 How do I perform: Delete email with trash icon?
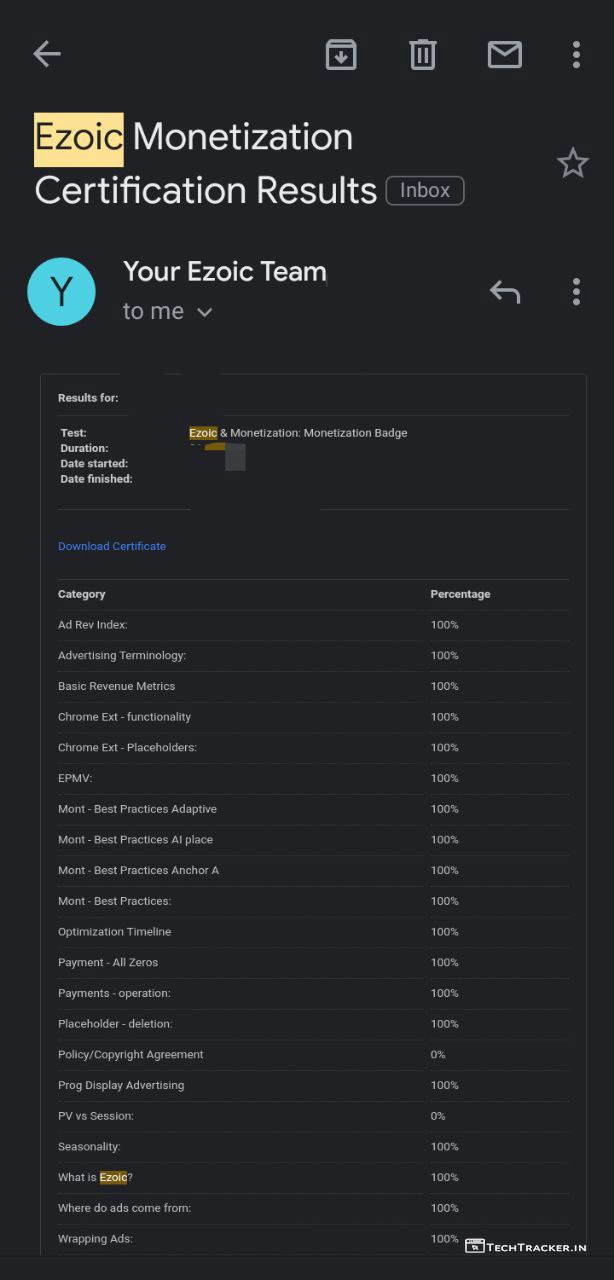click(423, 54)
